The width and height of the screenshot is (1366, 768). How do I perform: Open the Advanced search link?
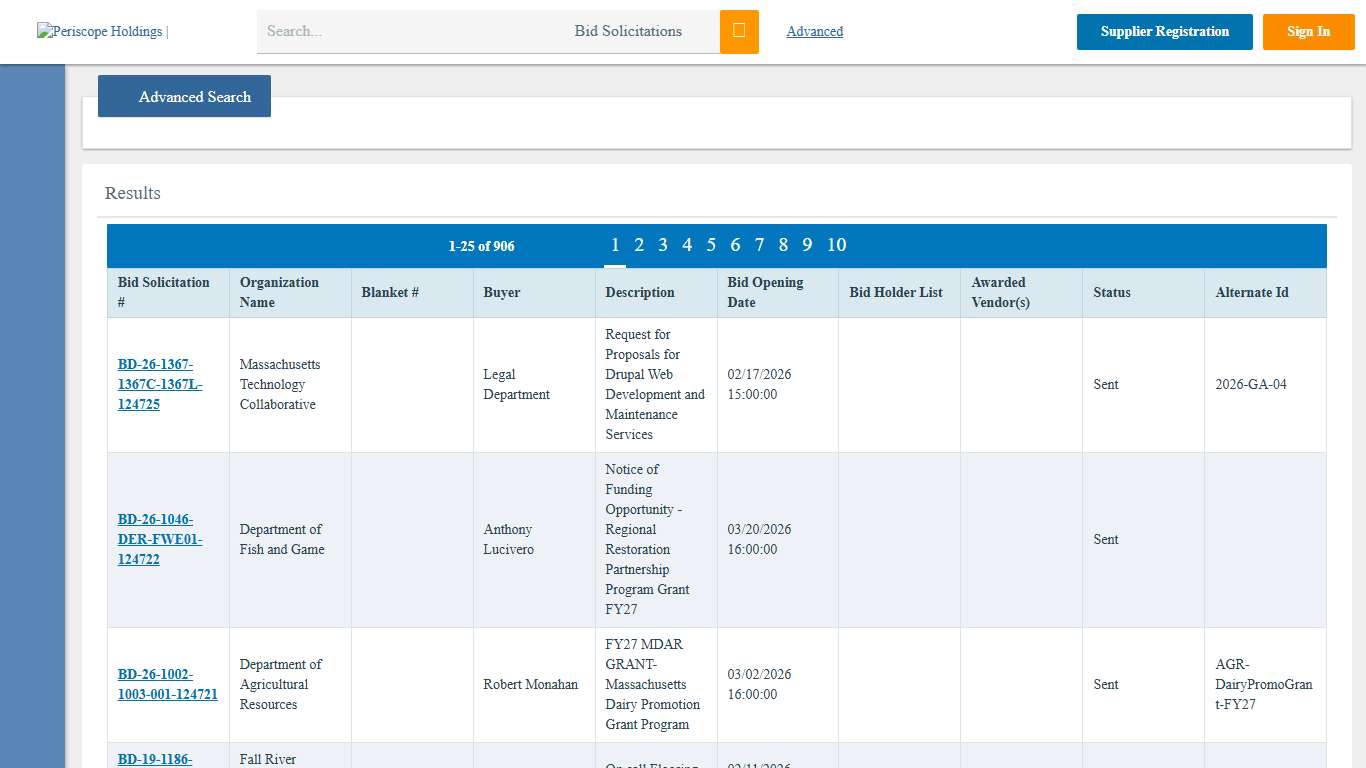click(814, 31)
